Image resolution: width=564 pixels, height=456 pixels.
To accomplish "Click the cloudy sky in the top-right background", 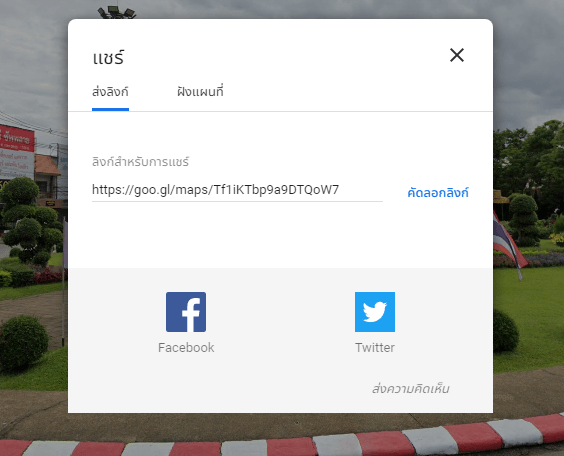I will coord(527,54).
